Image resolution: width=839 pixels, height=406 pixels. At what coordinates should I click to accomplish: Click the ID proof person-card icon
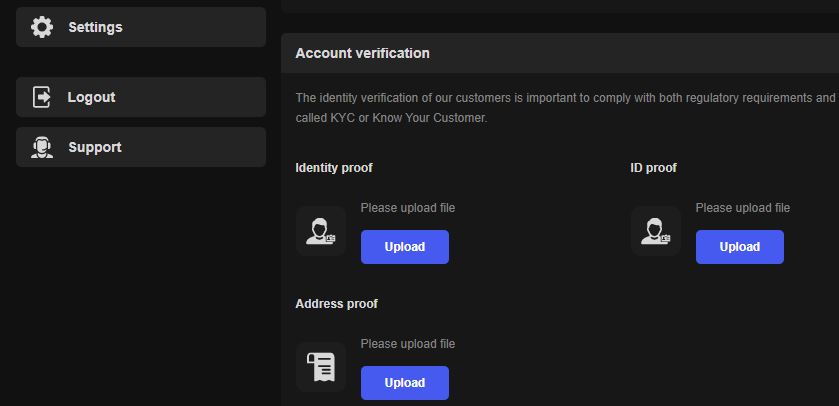point(655,231)
